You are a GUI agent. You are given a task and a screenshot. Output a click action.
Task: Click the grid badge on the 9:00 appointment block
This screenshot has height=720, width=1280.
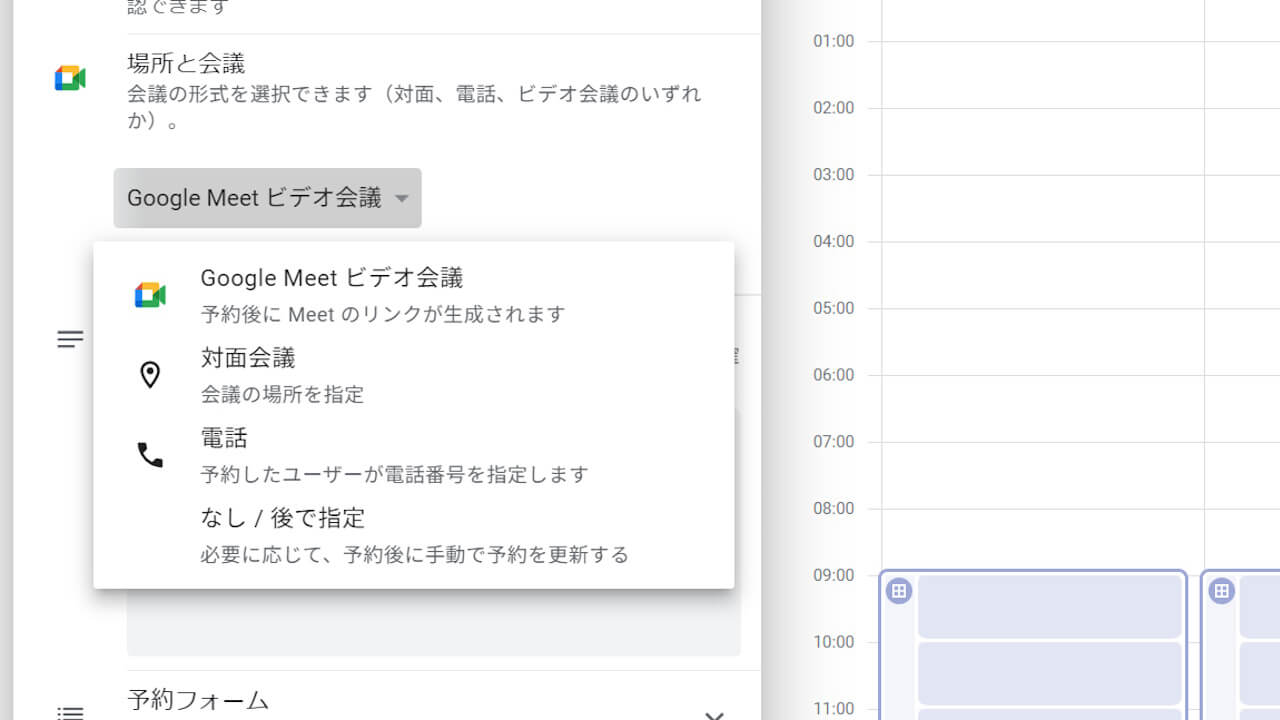point(898,591)
